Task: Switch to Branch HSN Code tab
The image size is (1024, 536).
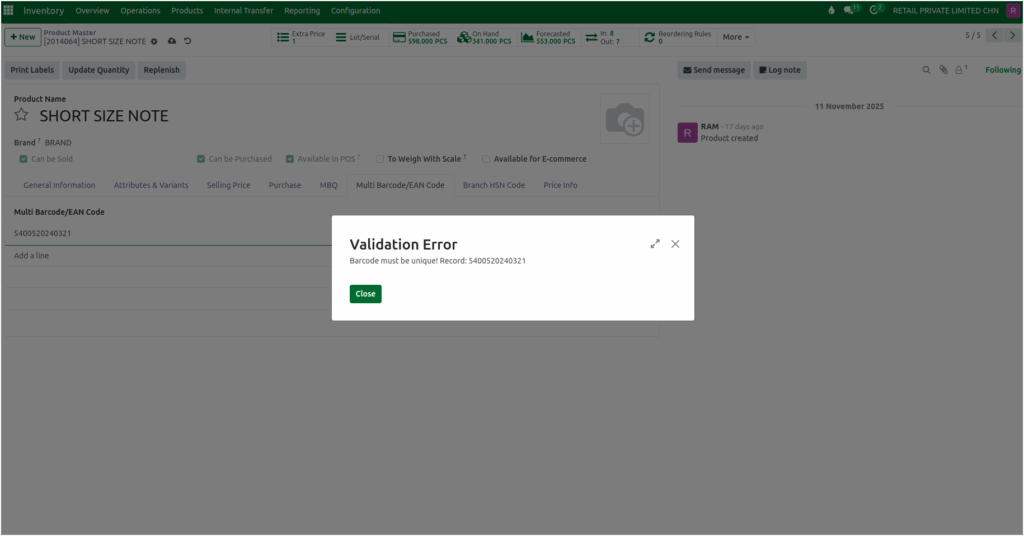Action: (x=494, y=185)
